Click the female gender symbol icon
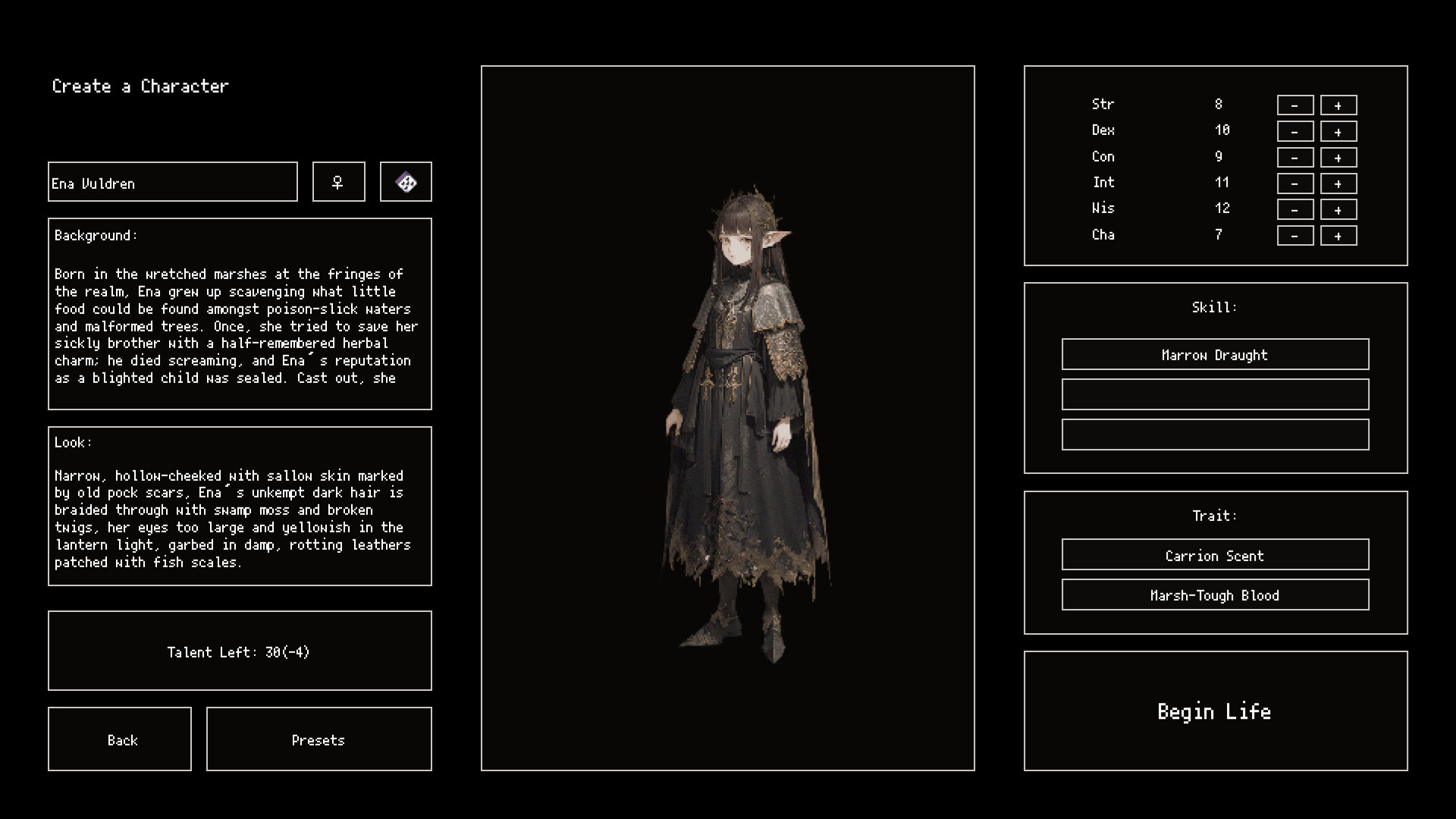This screenshot has width=1456, height=819. 338,182
